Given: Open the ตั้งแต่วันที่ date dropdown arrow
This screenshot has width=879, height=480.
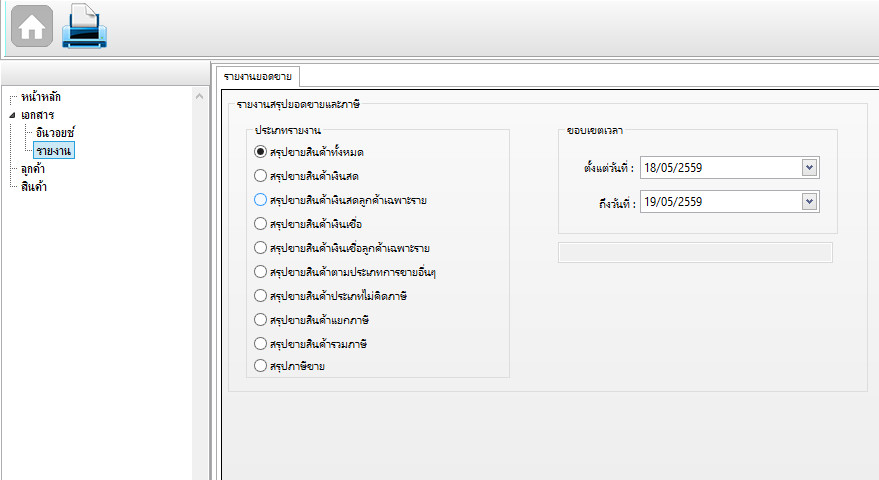Looking at the screenshot, I should [x=809, y=168].
